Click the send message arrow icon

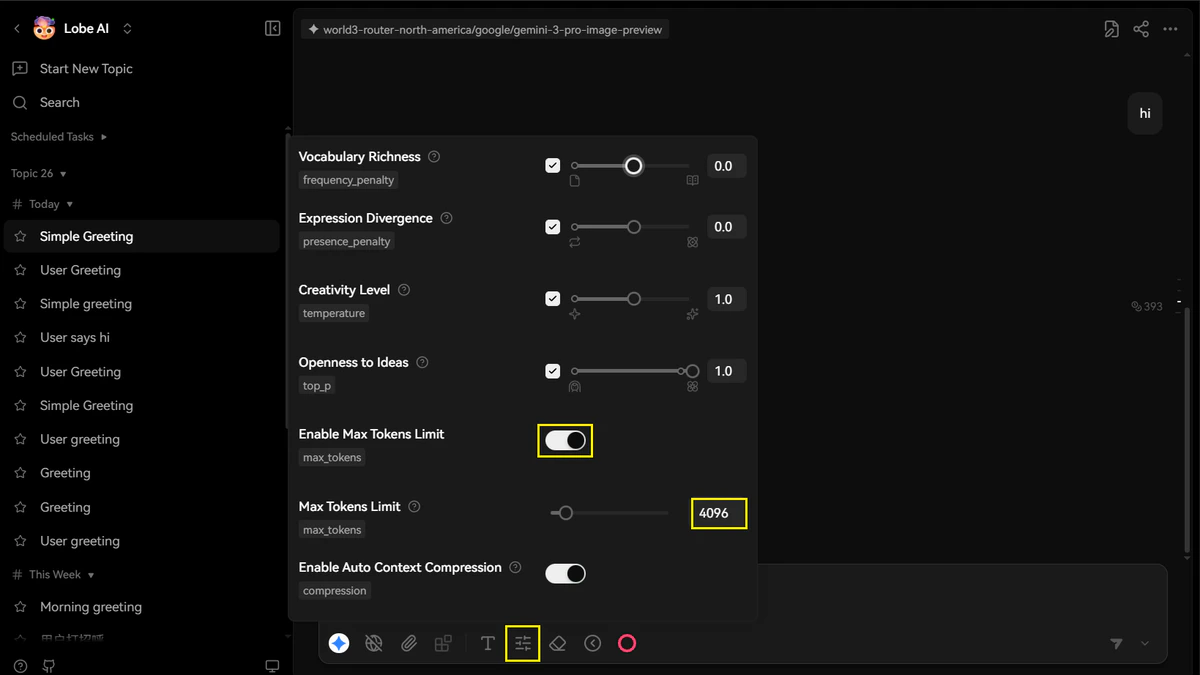tap(1117, 643)
